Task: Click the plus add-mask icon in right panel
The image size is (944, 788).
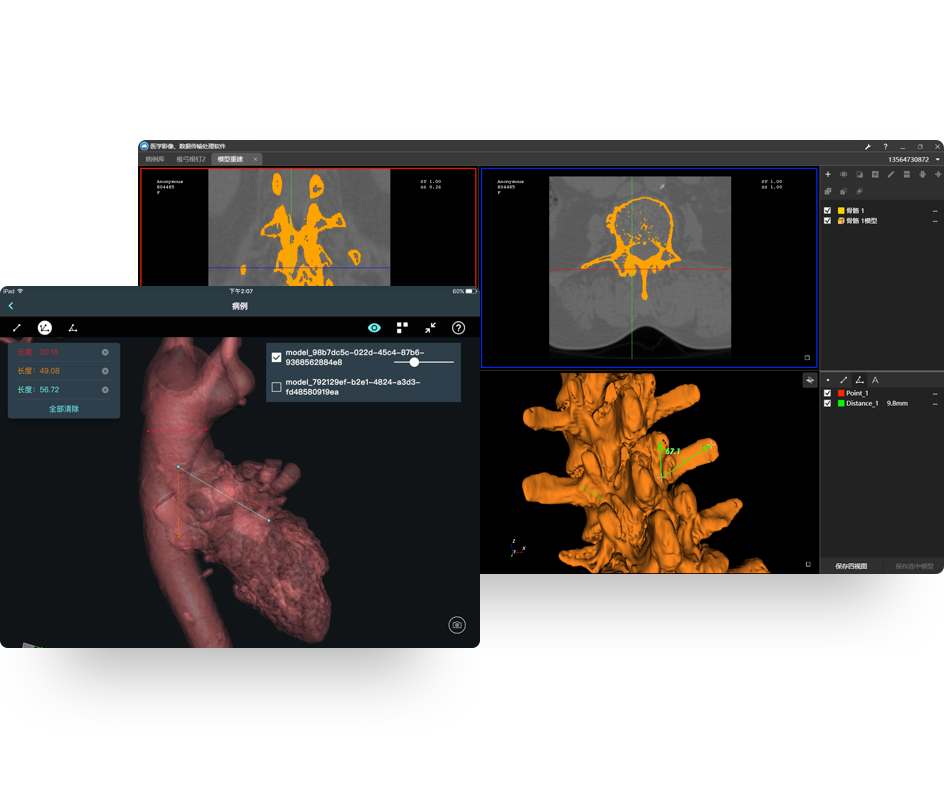Action: 827,175
